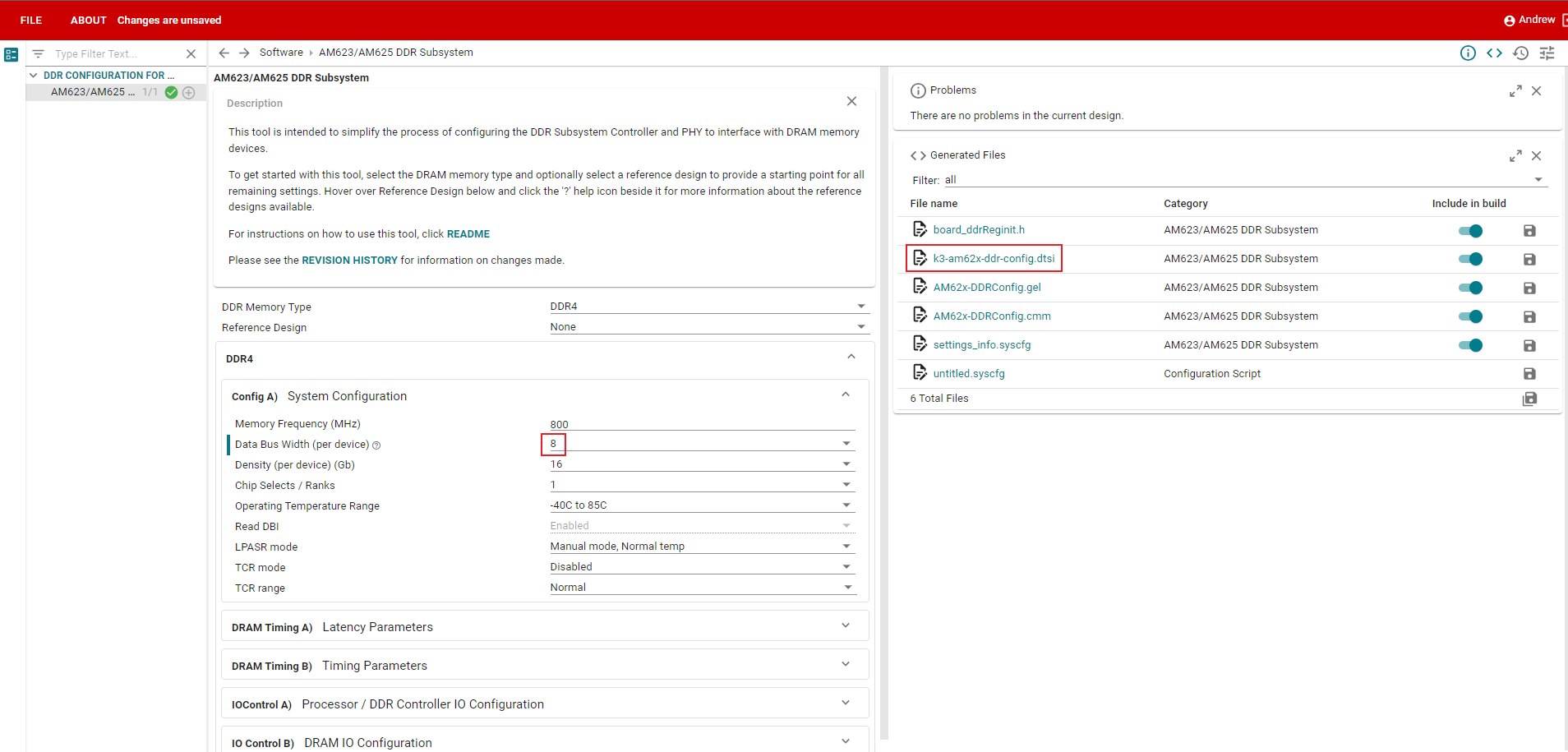Edit the Memory Frequency value field
Image resolution: width=1568 pixels, height=752 pixels.
click(703, 424)
